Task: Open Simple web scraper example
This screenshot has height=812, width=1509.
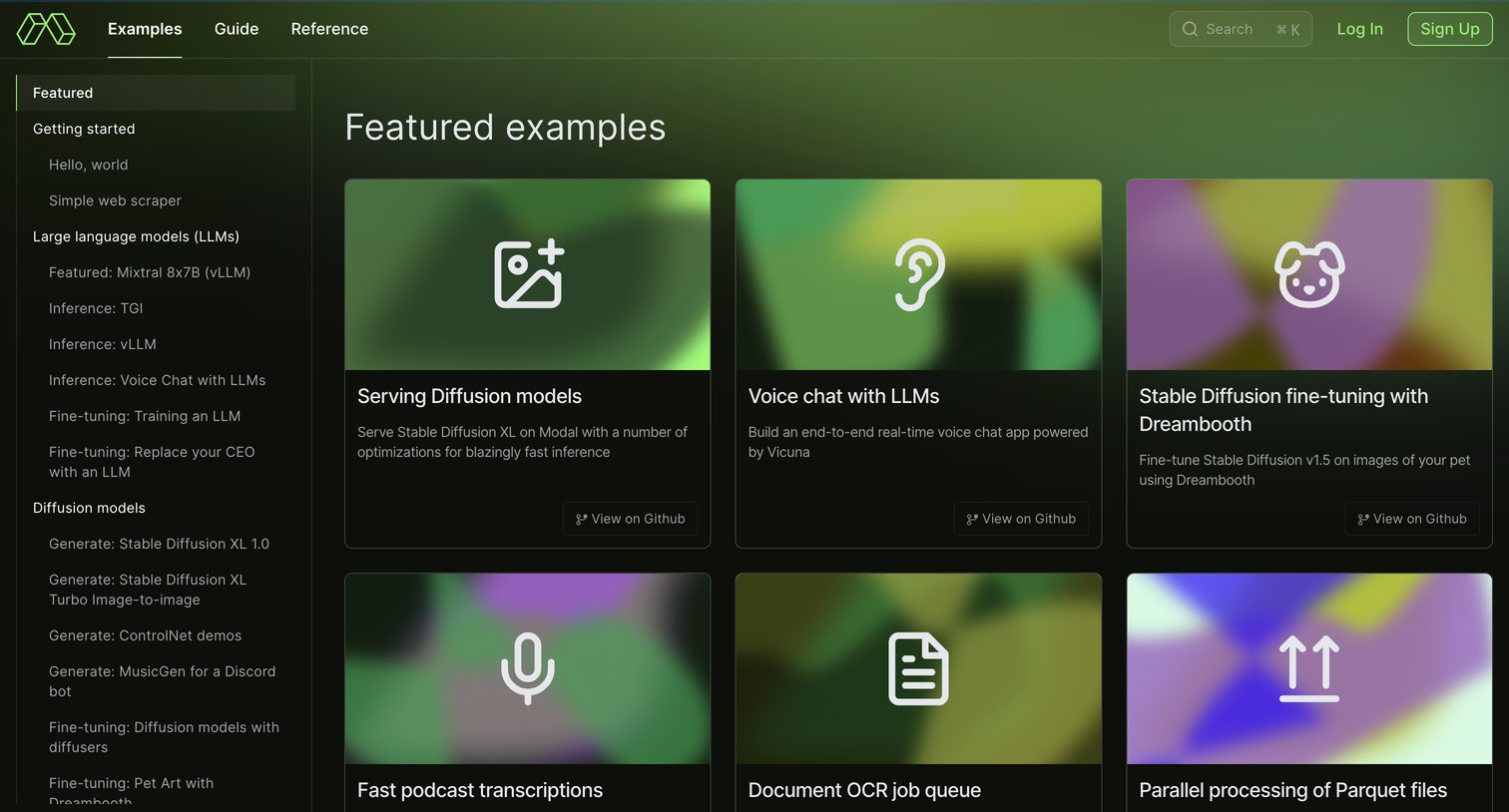Action: [115, 201]
